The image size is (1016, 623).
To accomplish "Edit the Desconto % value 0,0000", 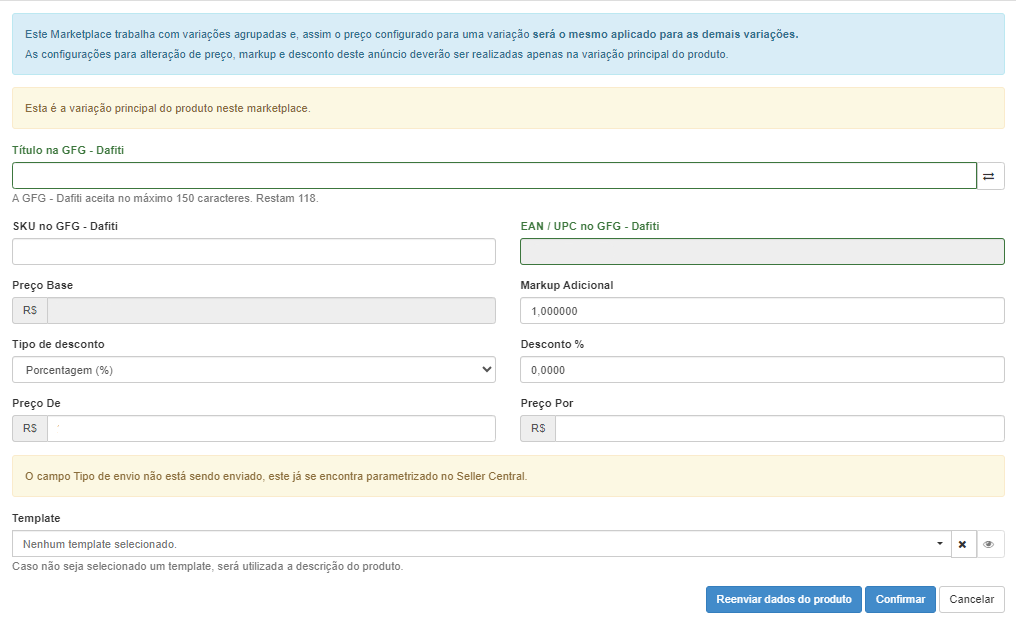I will click(762, 370).
